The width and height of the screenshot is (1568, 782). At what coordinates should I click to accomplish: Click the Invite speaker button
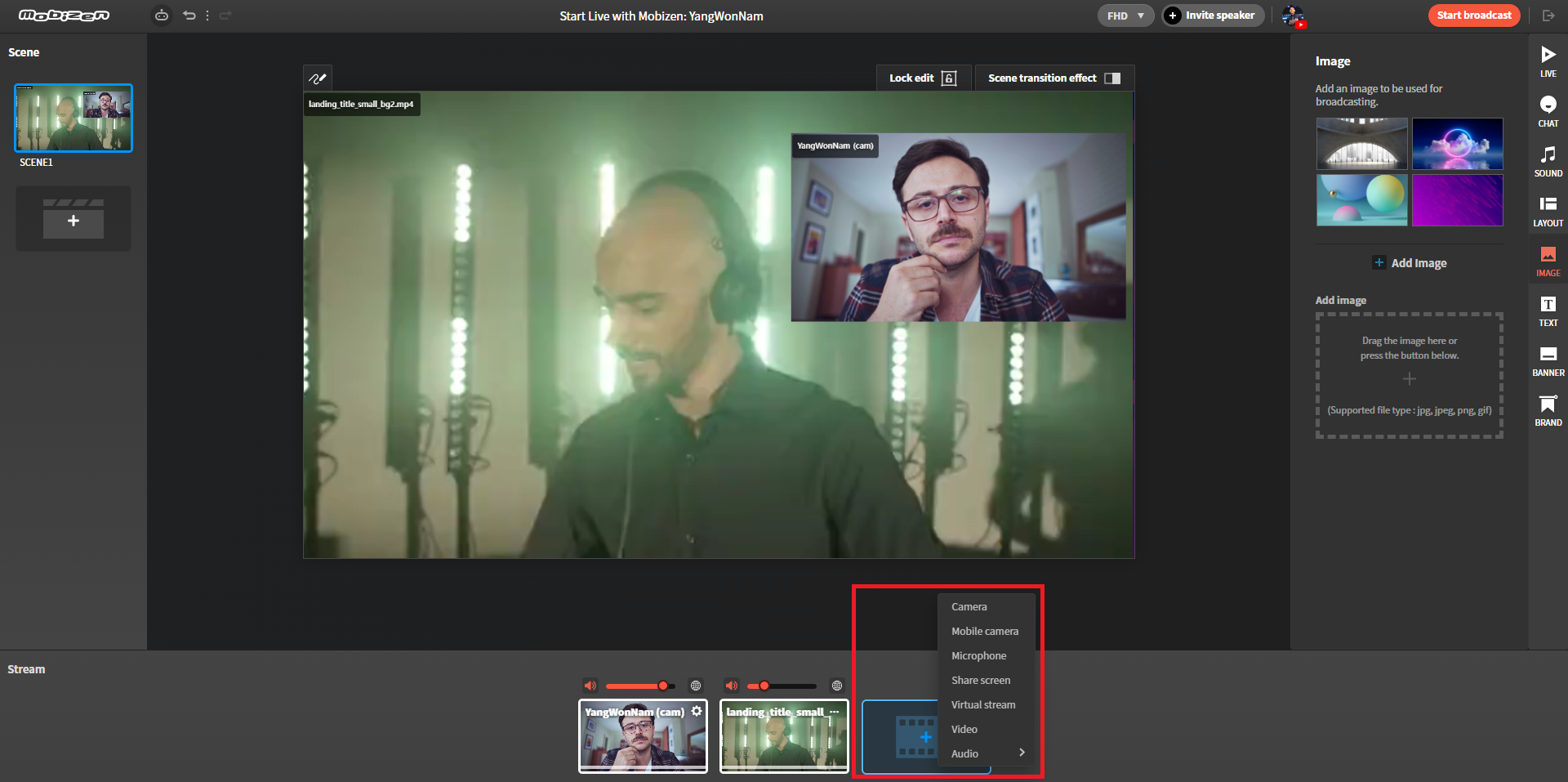pos(1212,15)
